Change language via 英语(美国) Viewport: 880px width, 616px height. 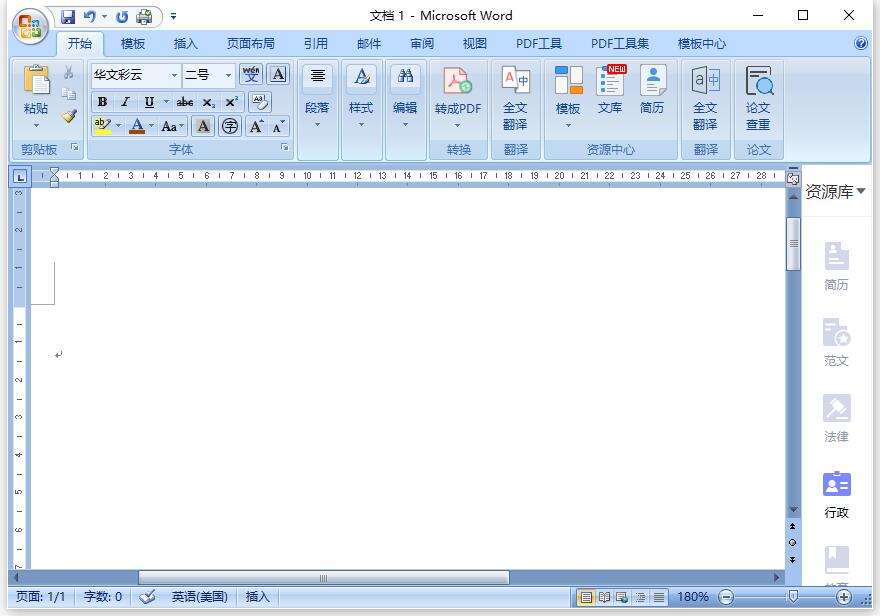(199, 597)
